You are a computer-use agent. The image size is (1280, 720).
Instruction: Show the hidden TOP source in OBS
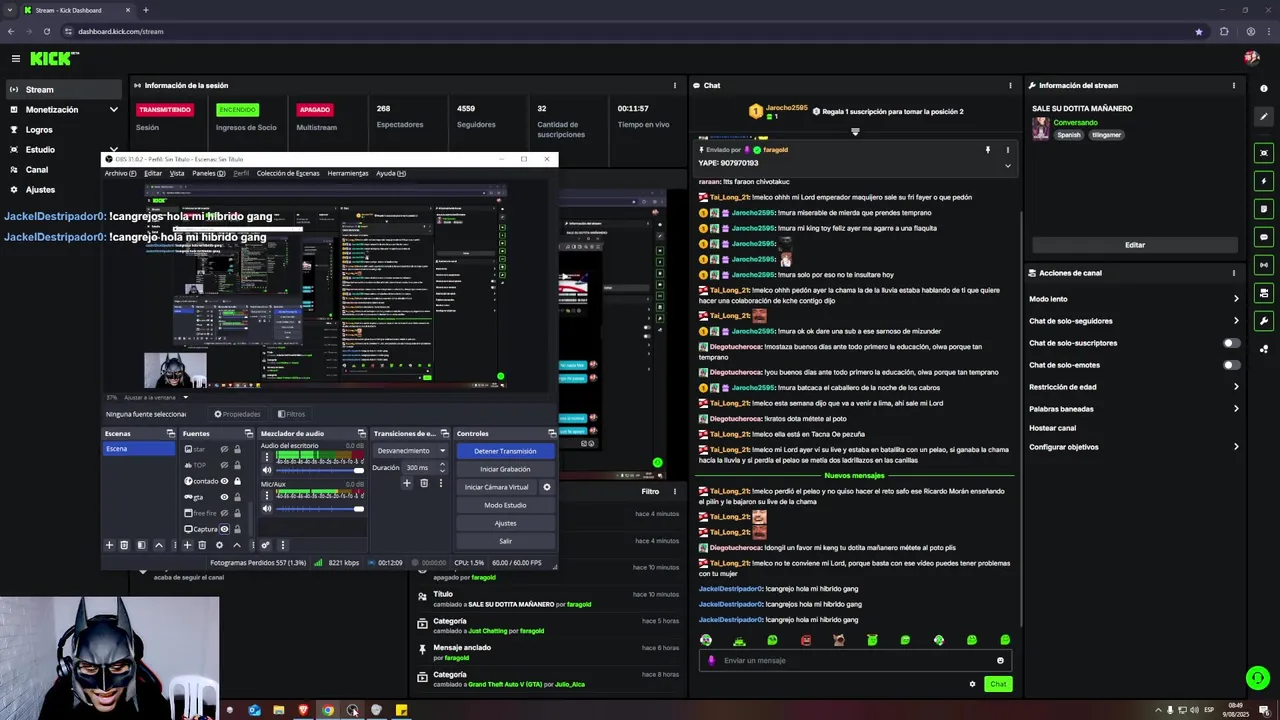click(x=224, y=465)
